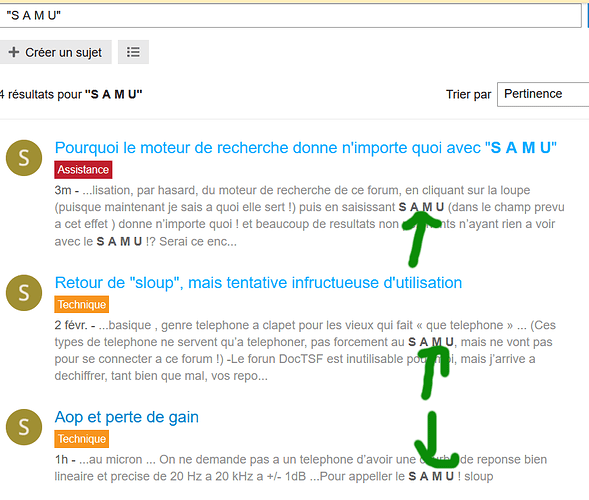Click the first result excerpt text

(310, 216)
